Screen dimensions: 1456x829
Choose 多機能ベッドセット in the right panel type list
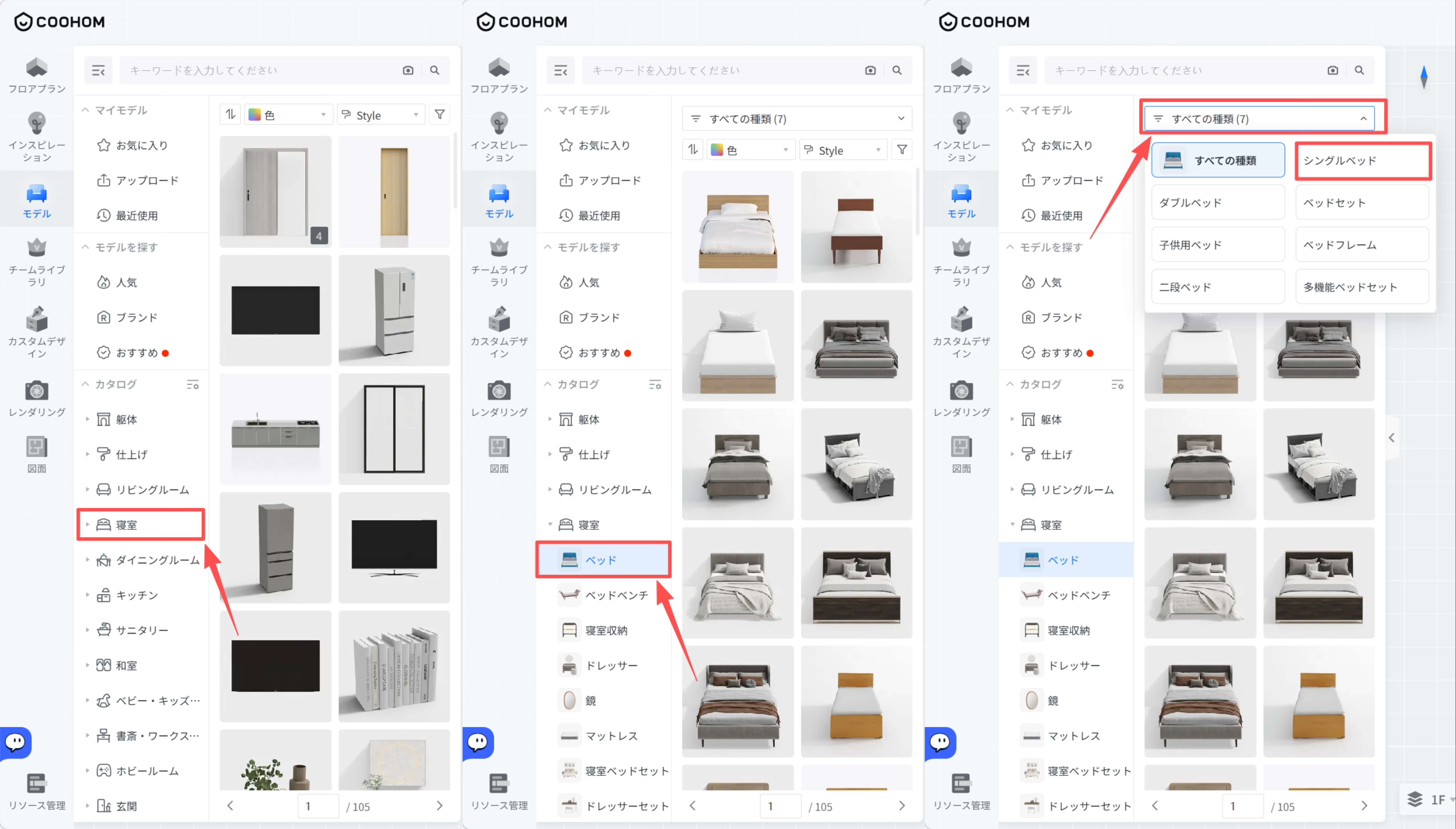pos(1362,287)
